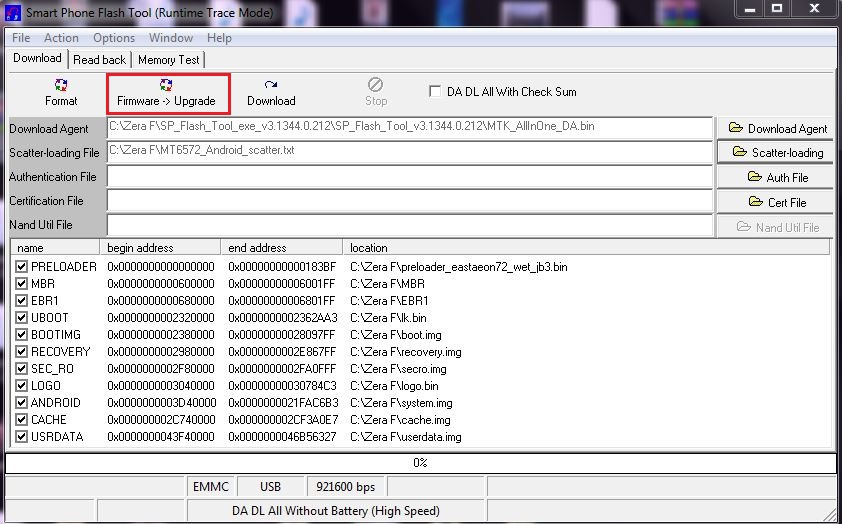Click the Scatter-loading folder button
Viewport: 842px width, 524px height.
pyautogui.click(x=775, y=152)
